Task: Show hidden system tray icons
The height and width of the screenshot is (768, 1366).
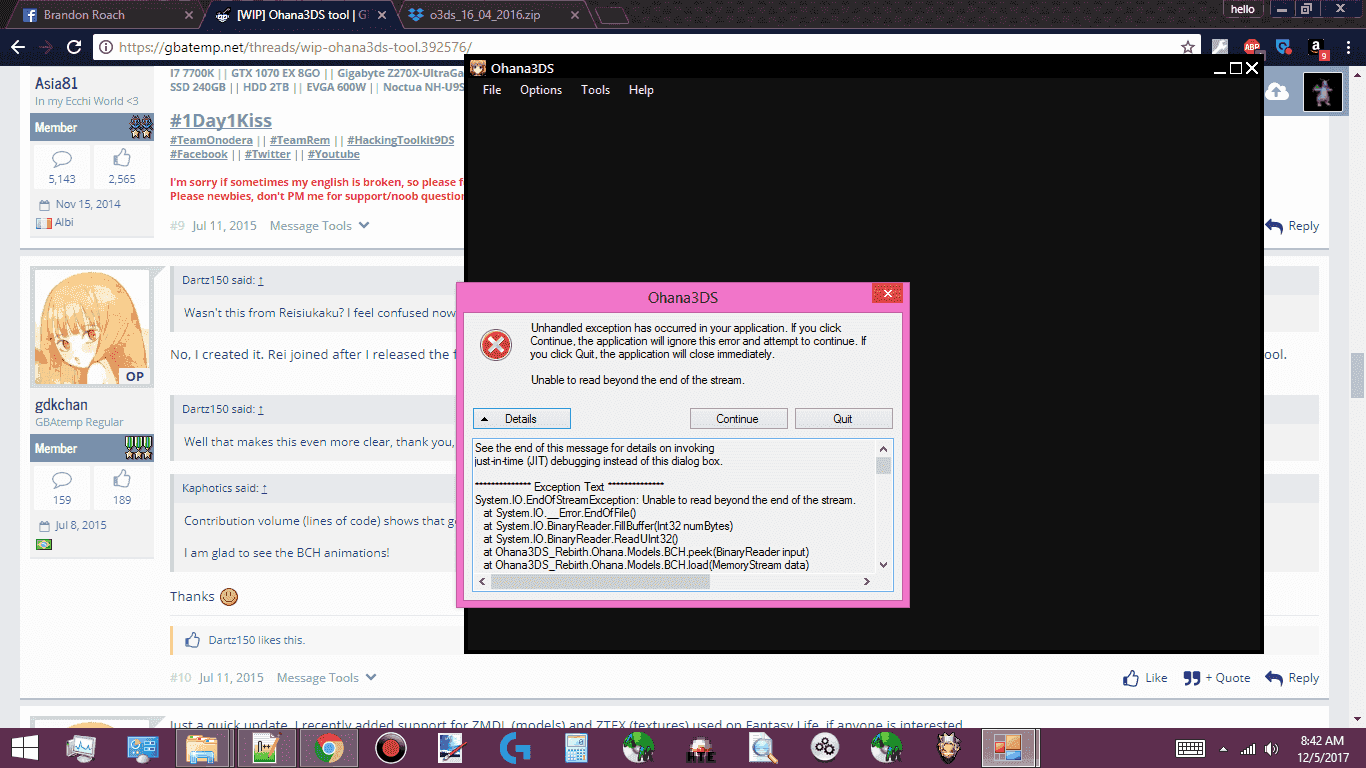Action: (x=1223, y=748)
